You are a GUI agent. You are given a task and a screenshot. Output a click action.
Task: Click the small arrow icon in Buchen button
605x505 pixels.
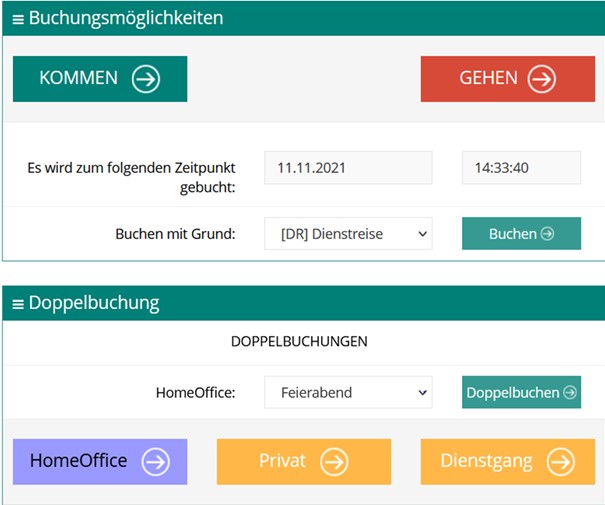(547, 234)
